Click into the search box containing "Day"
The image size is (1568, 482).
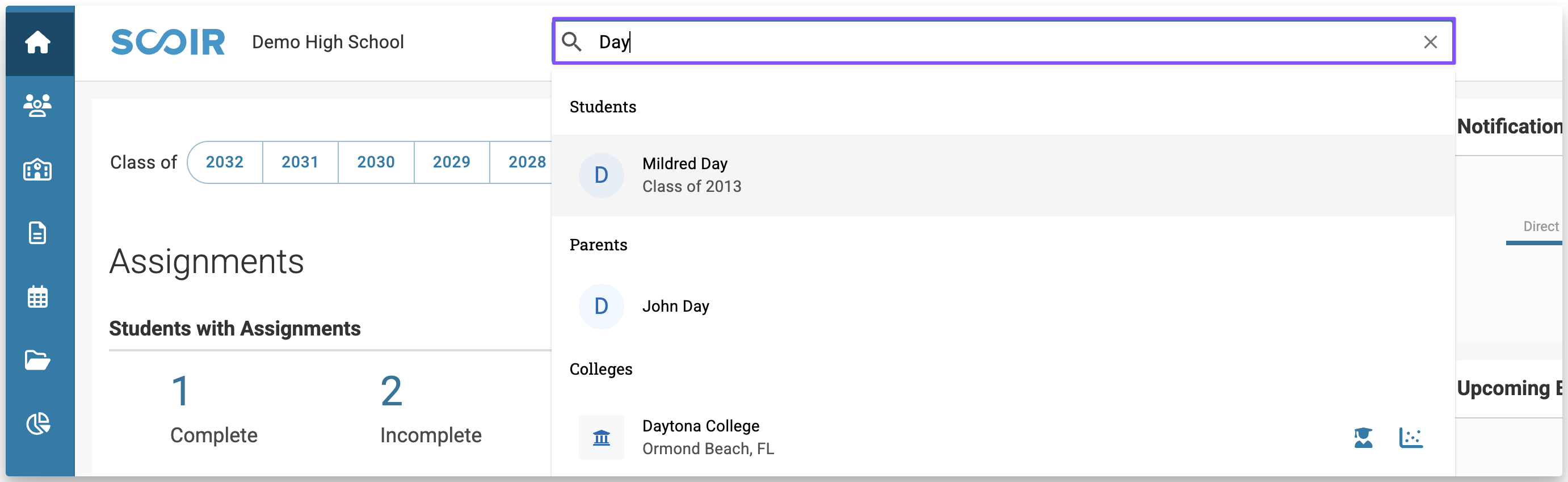[974, 42]
